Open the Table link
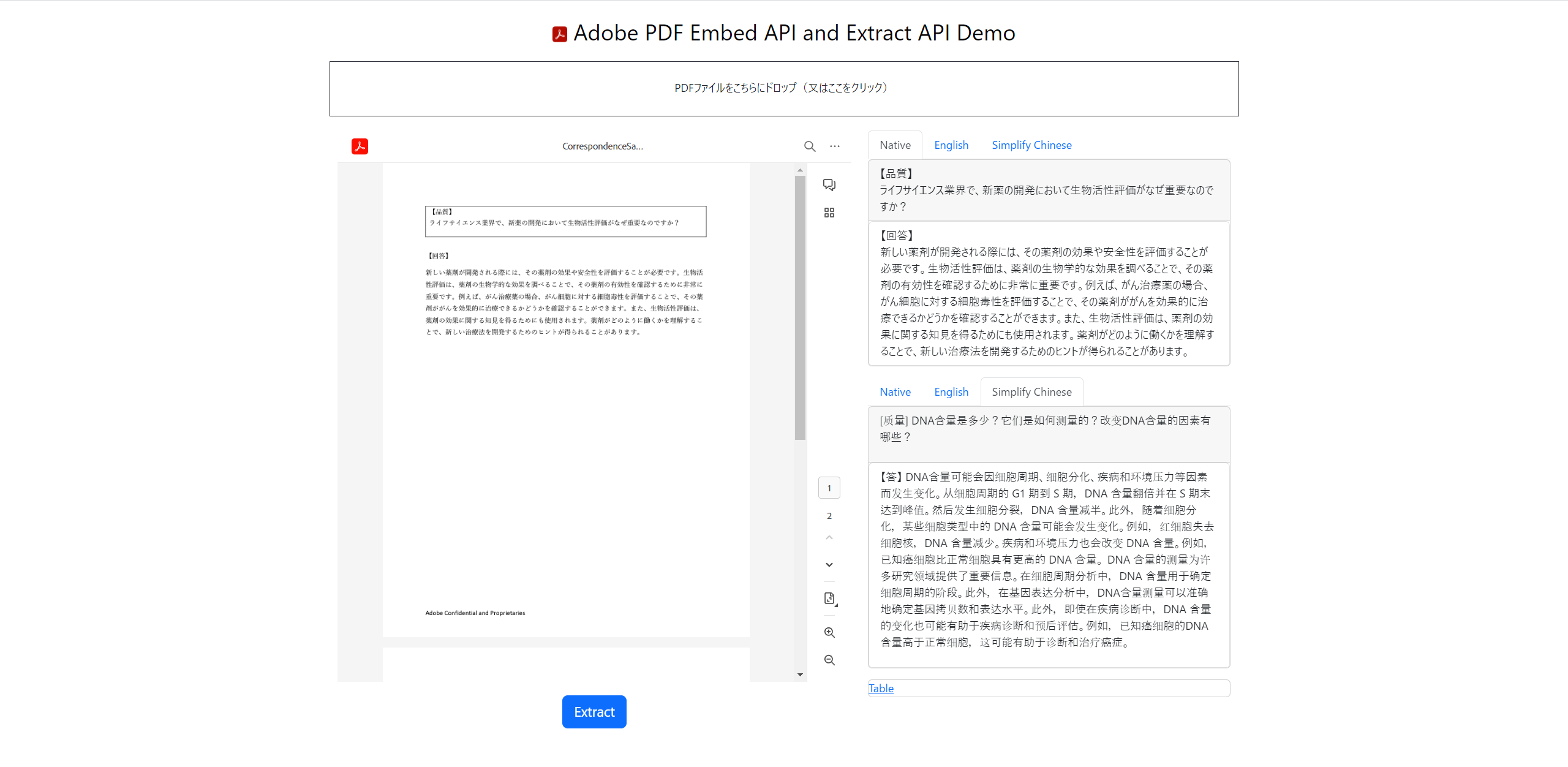1568x767 pixels. (x=881, y=688)
